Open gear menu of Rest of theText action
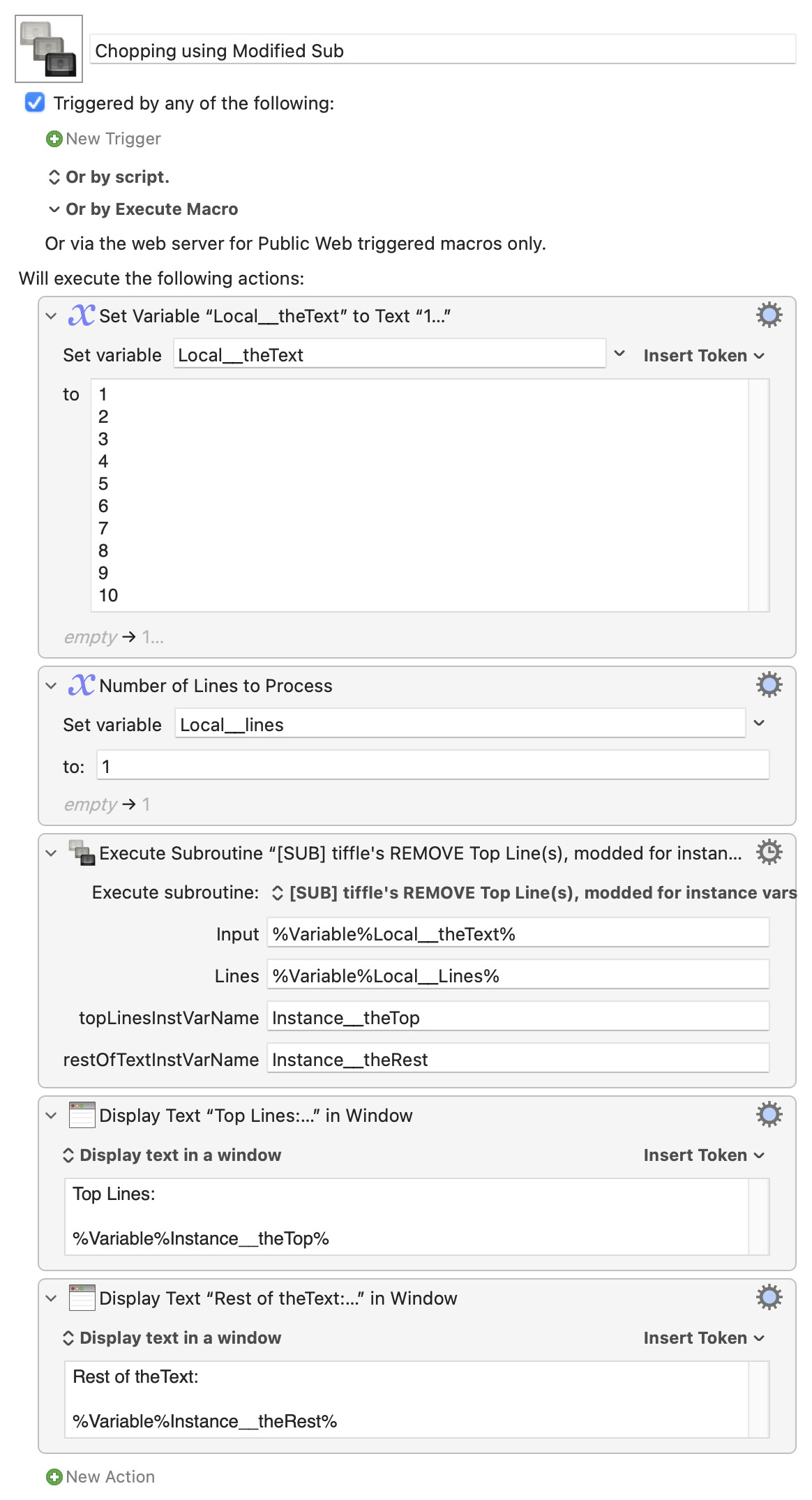Image resolution: width=812 pixels, height=1500 pixels. point(769,1298)
